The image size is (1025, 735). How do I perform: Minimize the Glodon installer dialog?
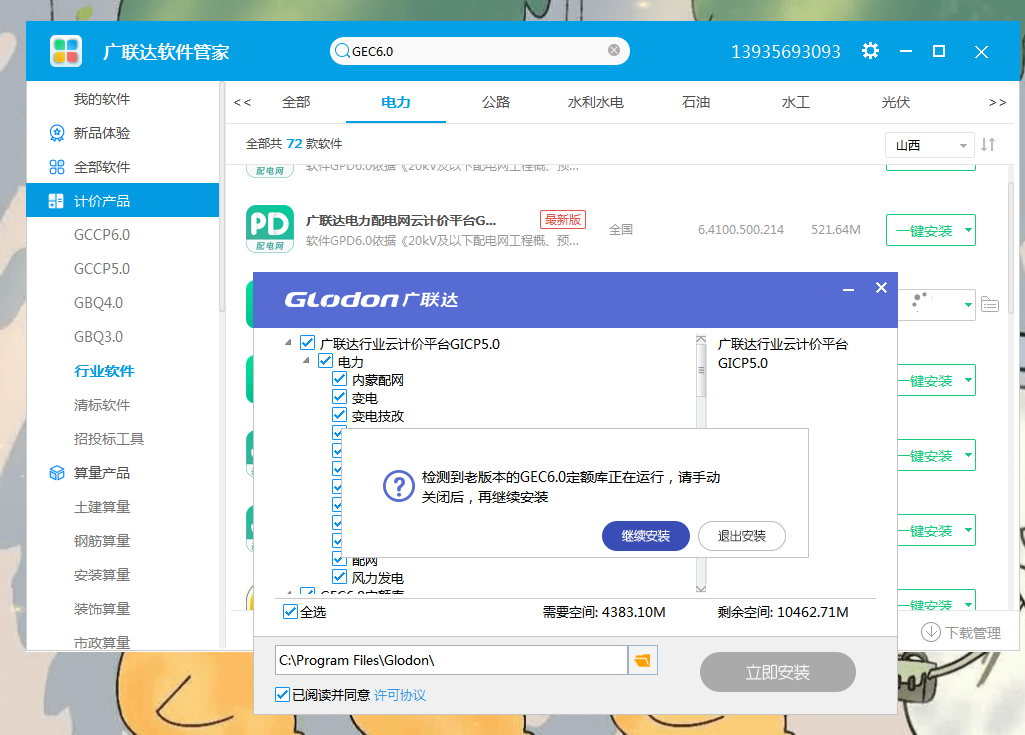click(849, 289)
